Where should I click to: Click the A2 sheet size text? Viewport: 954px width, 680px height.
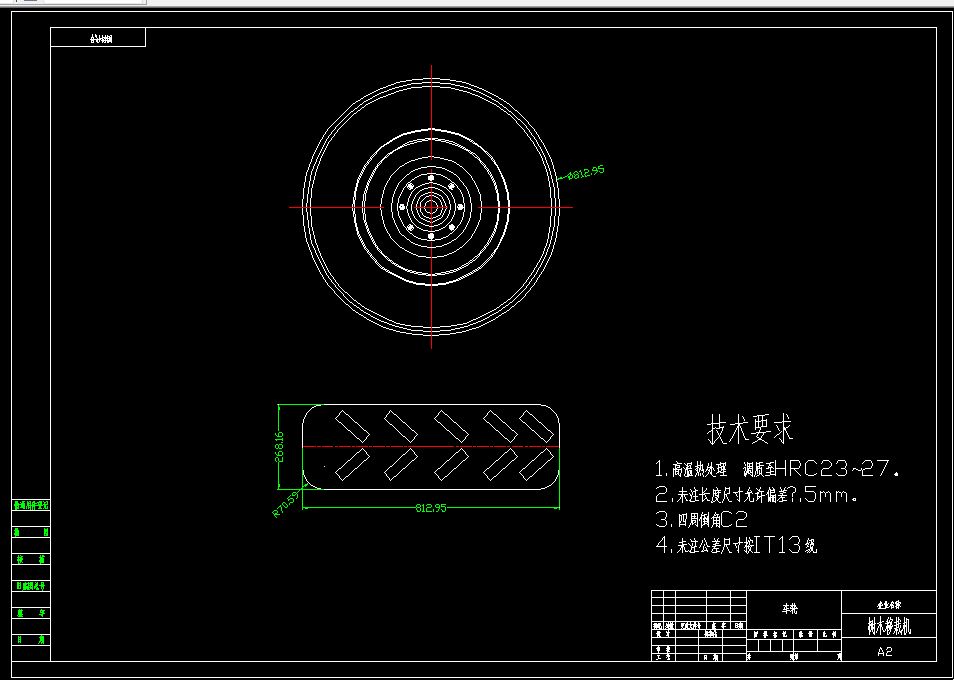pos(885,651)
